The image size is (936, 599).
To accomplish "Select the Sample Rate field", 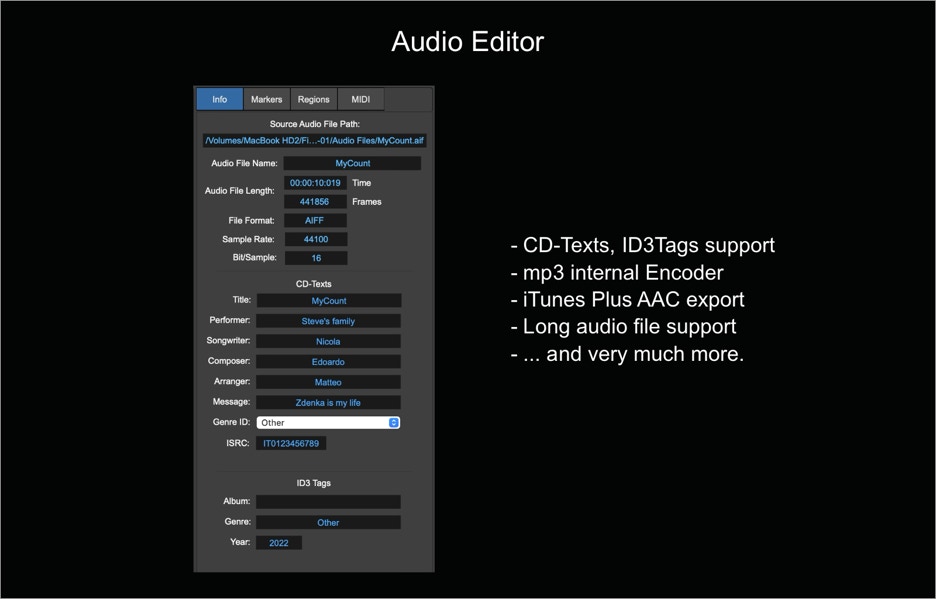I will pos(315,240).
